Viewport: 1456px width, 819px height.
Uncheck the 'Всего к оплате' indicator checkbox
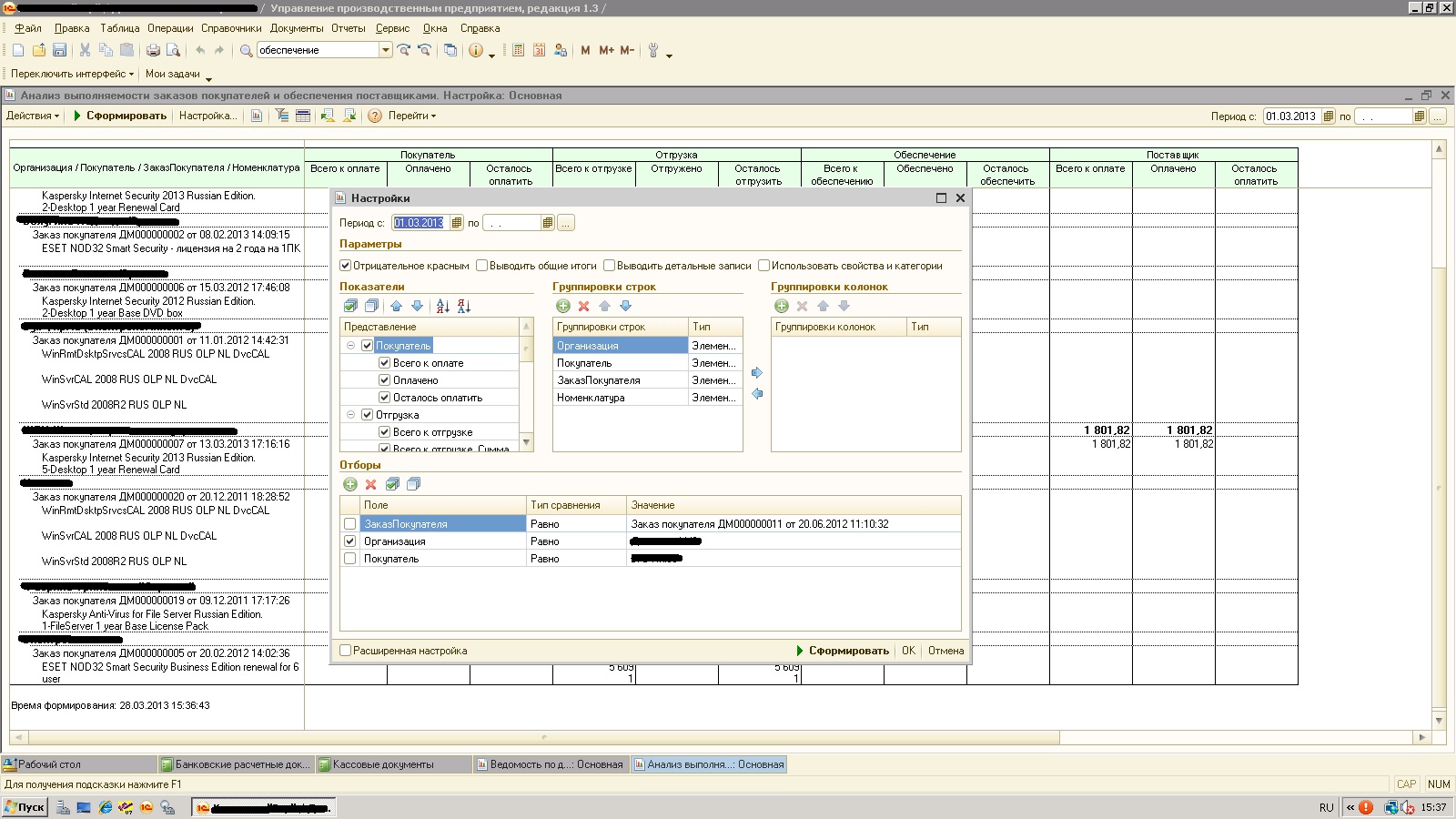385,363
